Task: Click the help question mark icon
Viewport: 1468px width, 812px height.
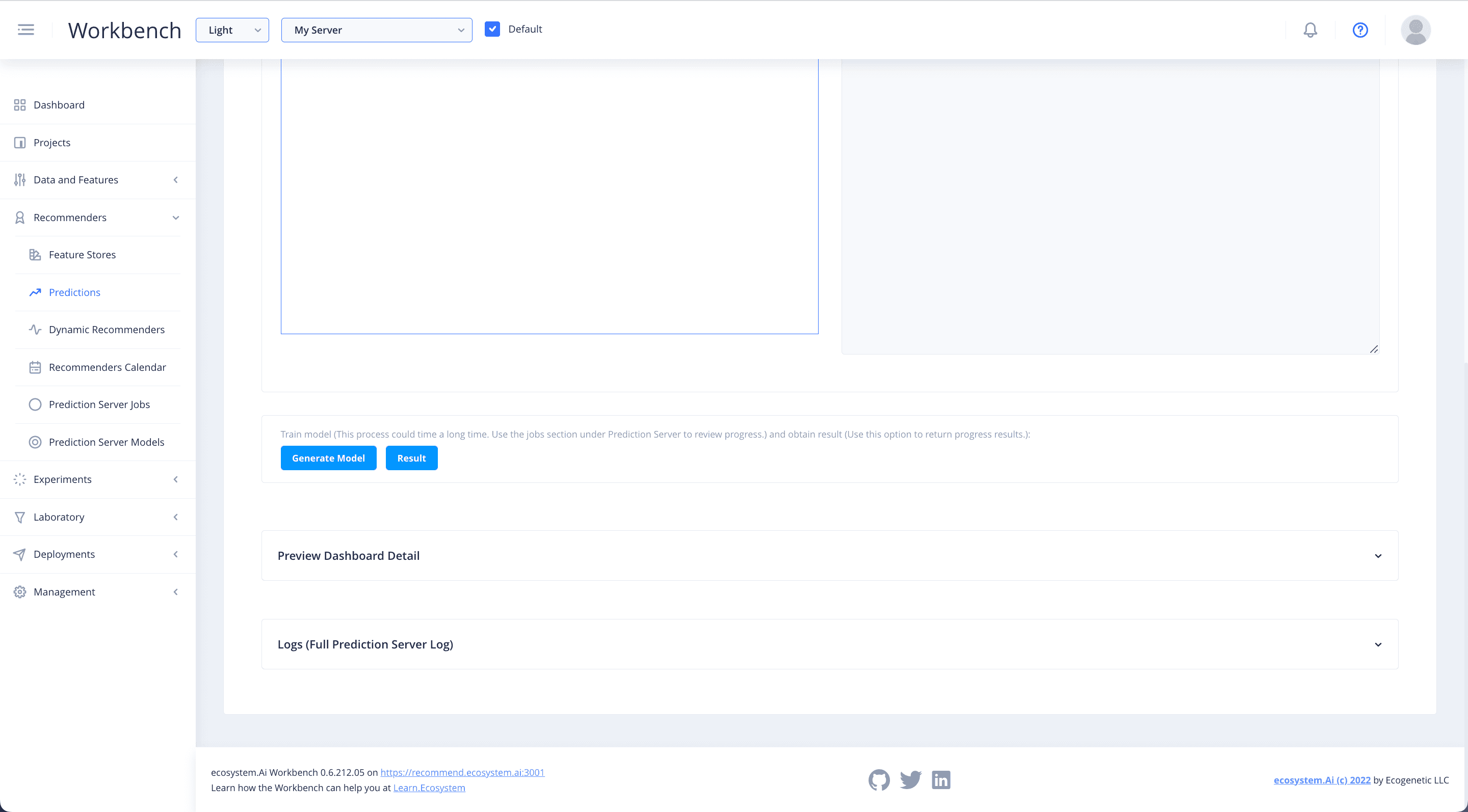Action: (1360, 30)
